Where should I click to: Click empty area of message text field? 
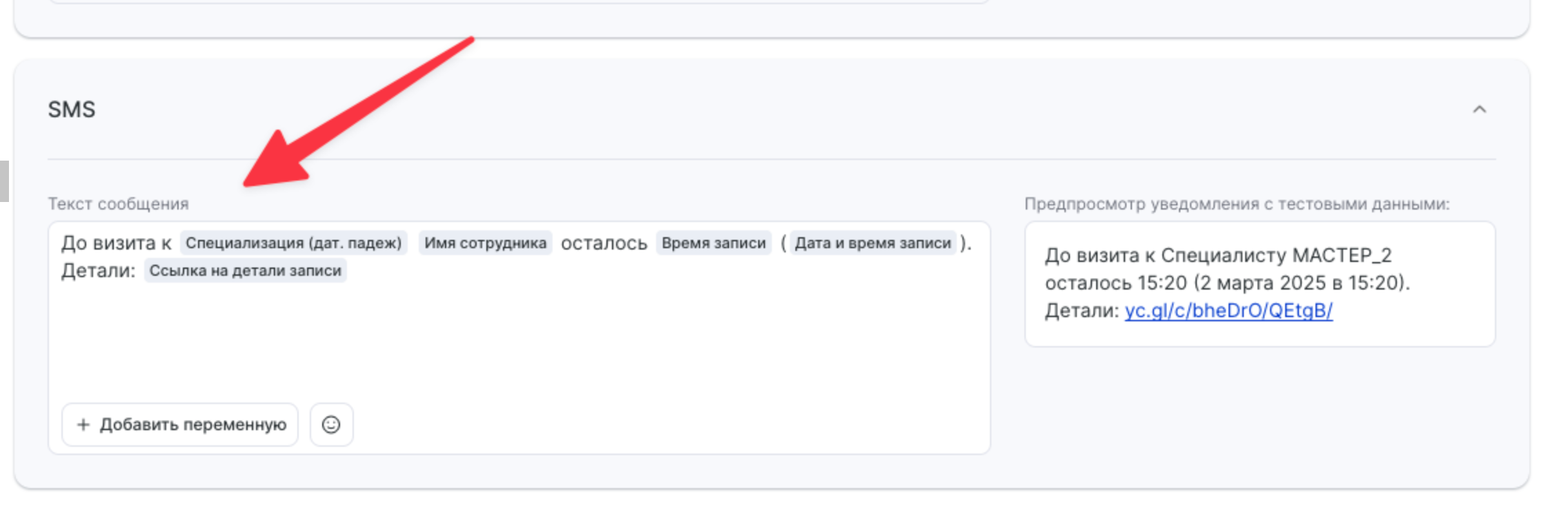pos(517,338)
